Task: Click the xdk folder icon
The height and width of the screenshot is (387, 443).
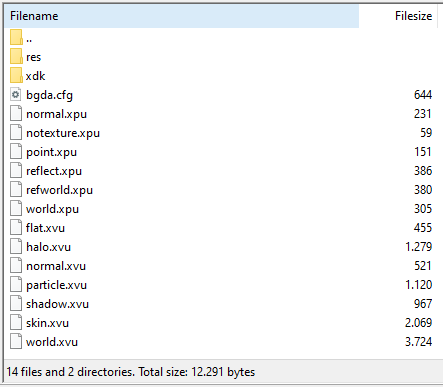Action: [16, 75]
